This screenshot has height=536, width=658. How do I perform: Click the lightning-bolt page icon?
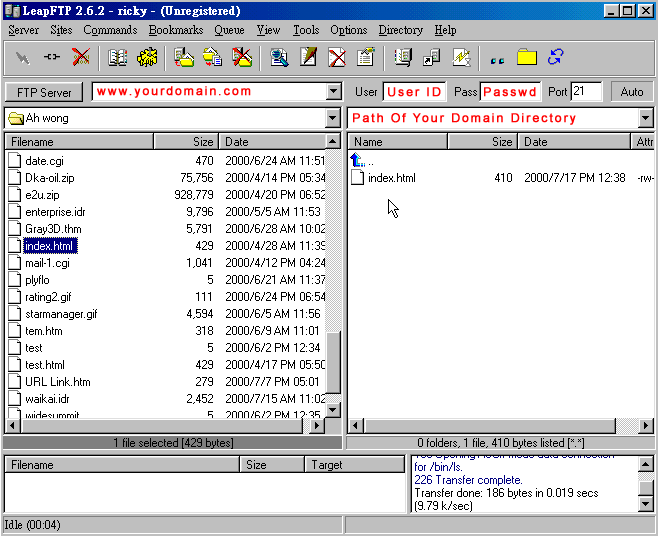(461, 58)
